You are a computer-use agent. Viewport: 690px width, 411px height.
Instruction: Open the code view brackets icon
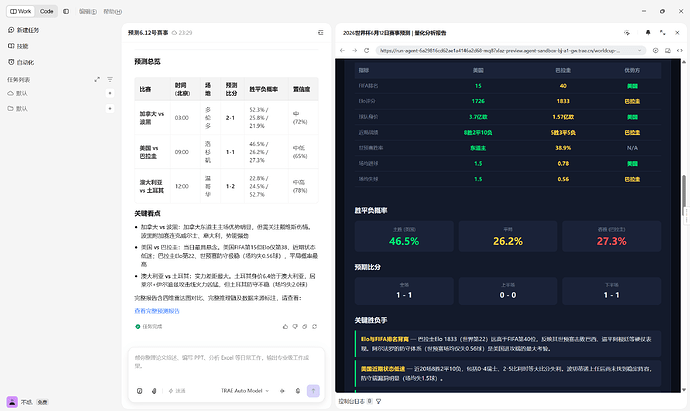pos(680,51)
